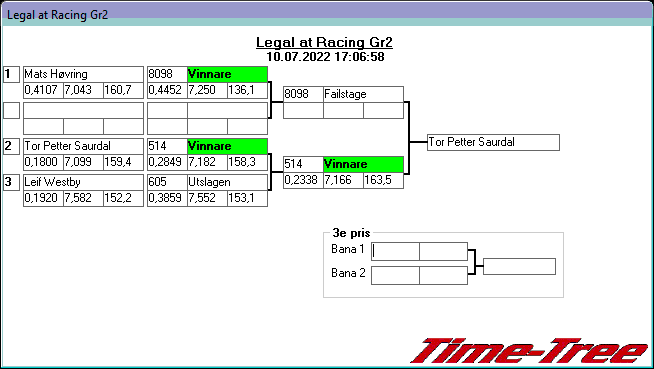
Task: Click the Failstage cell in round two
Action: pyautogui.click(x=363, y=94)
